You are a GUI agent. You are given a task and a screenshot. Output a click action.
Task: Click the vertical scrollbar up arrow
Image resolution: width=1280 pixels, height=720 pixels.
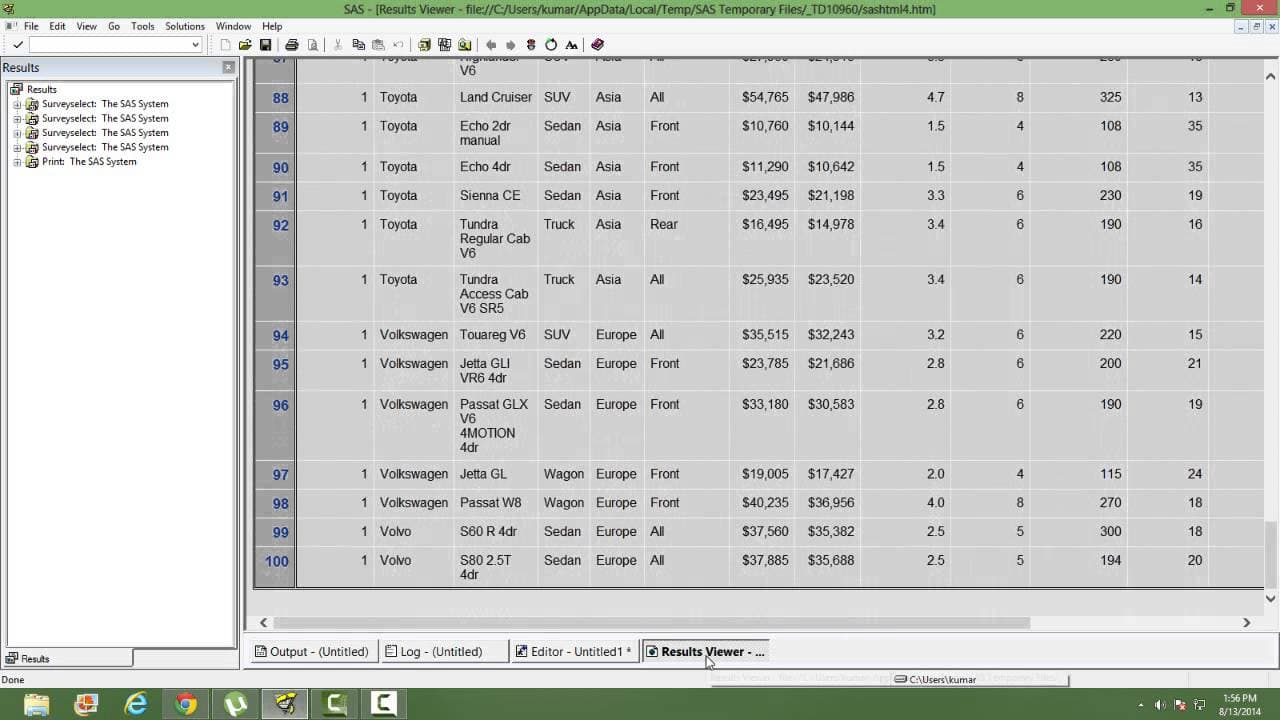(1271, 76)
